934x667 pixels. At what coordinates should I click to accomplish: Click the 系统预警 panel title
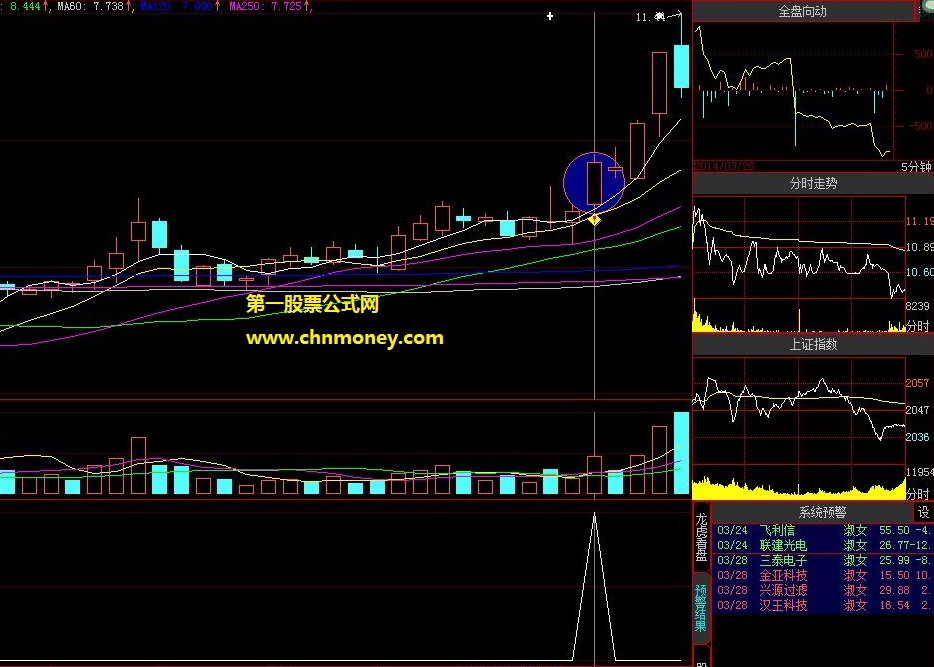click(822, 512)
